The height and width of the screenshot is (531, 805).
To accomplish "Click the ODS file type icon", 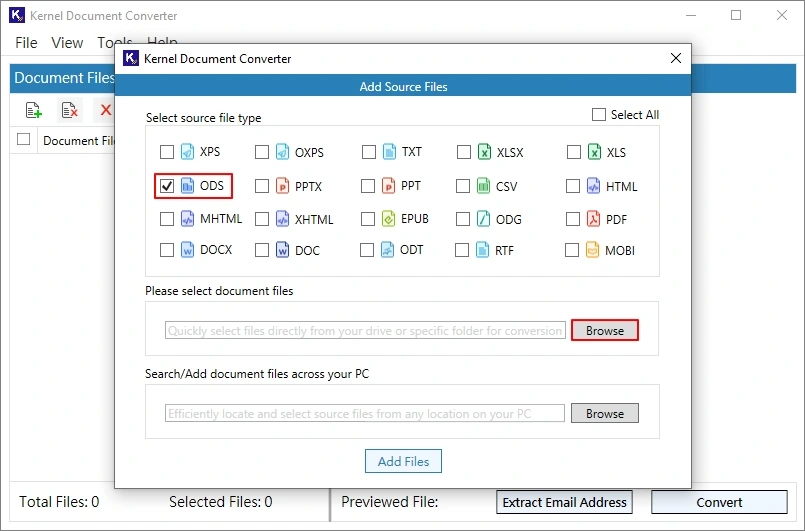I will point(187,185).
